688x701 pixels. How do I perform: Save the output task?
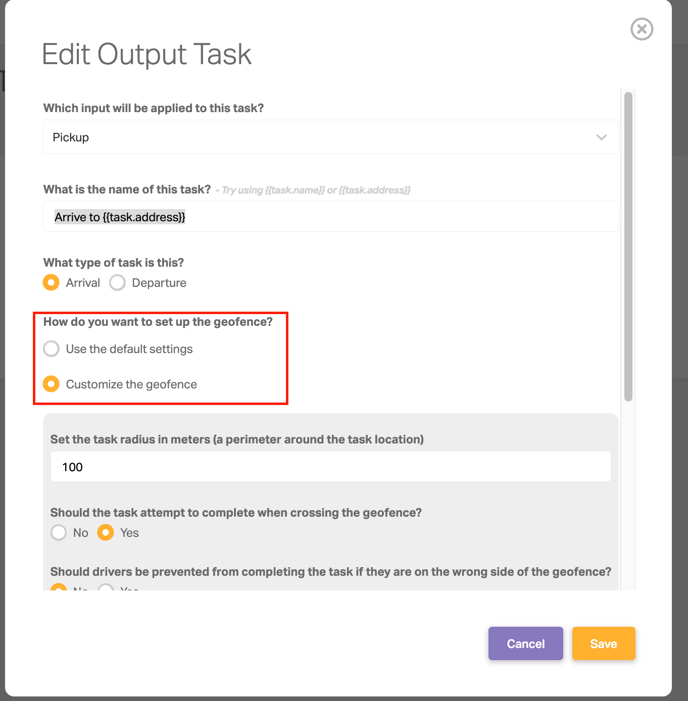coord(604,643)
